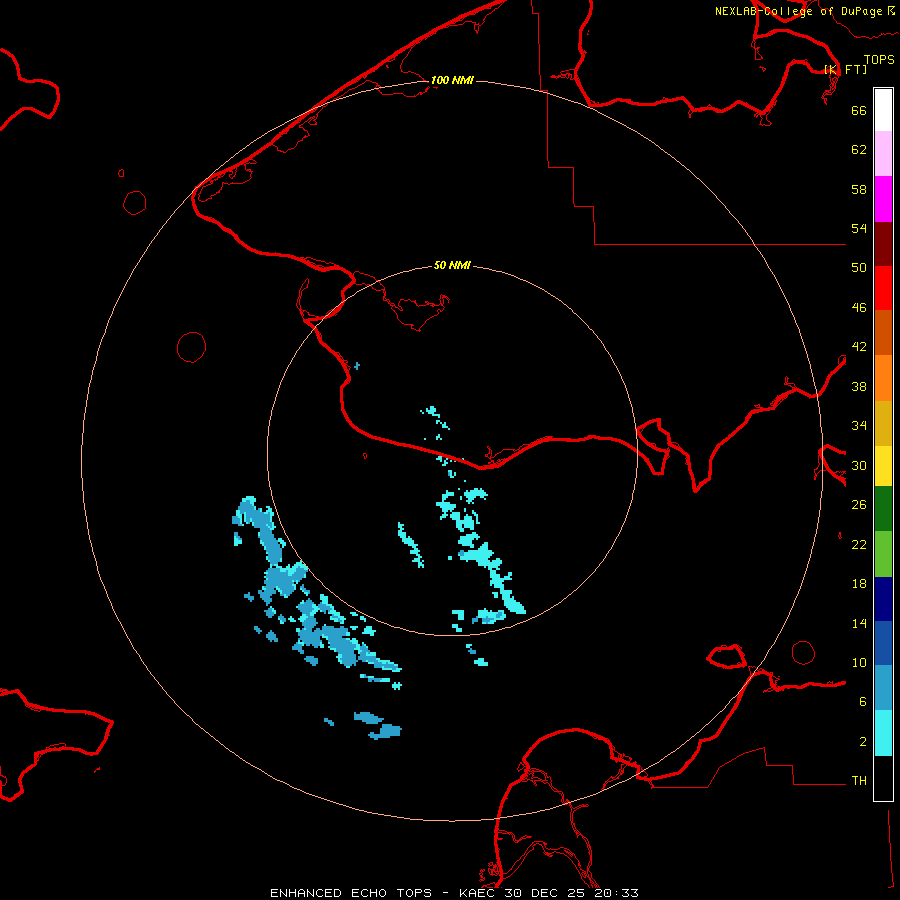The height and width of the screenshot is (900, 900).
Task: Click the medium blue legend swatch
Action: pos(883,643)
